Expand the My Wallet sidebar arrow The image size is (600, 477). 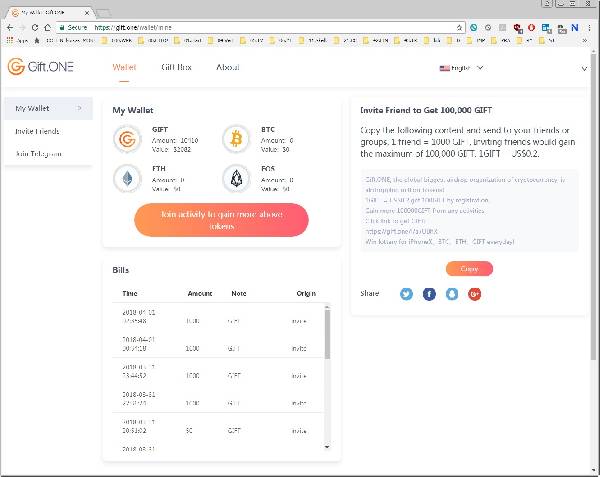(x=79, y=108)
